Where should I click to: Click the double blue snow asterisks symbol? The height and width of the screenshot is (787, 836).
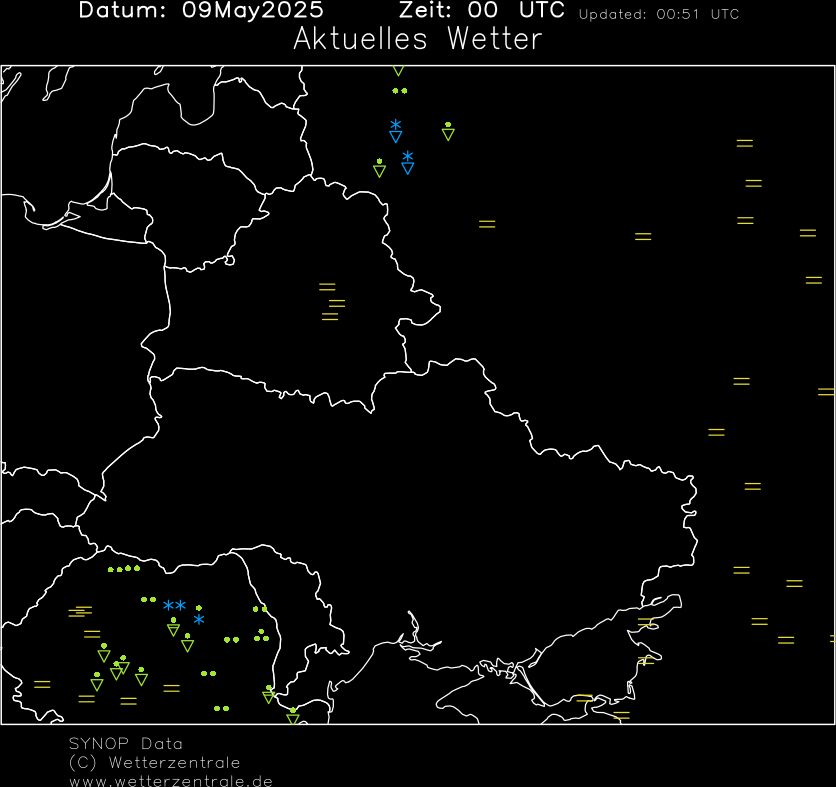tap(174, 605)
